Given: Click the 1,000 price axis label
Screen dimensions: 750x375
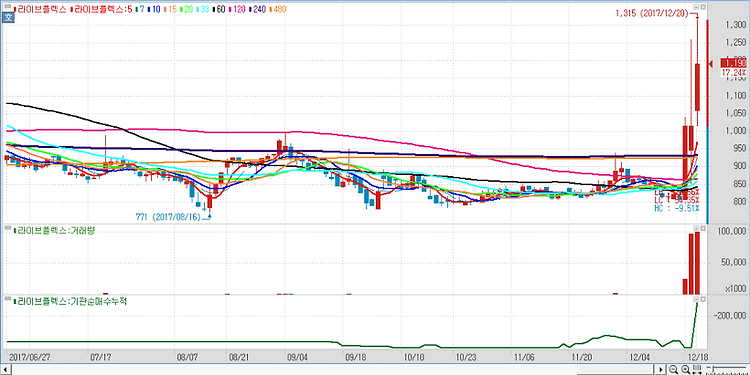Looking at the screenshot, I should pos(735,131).
